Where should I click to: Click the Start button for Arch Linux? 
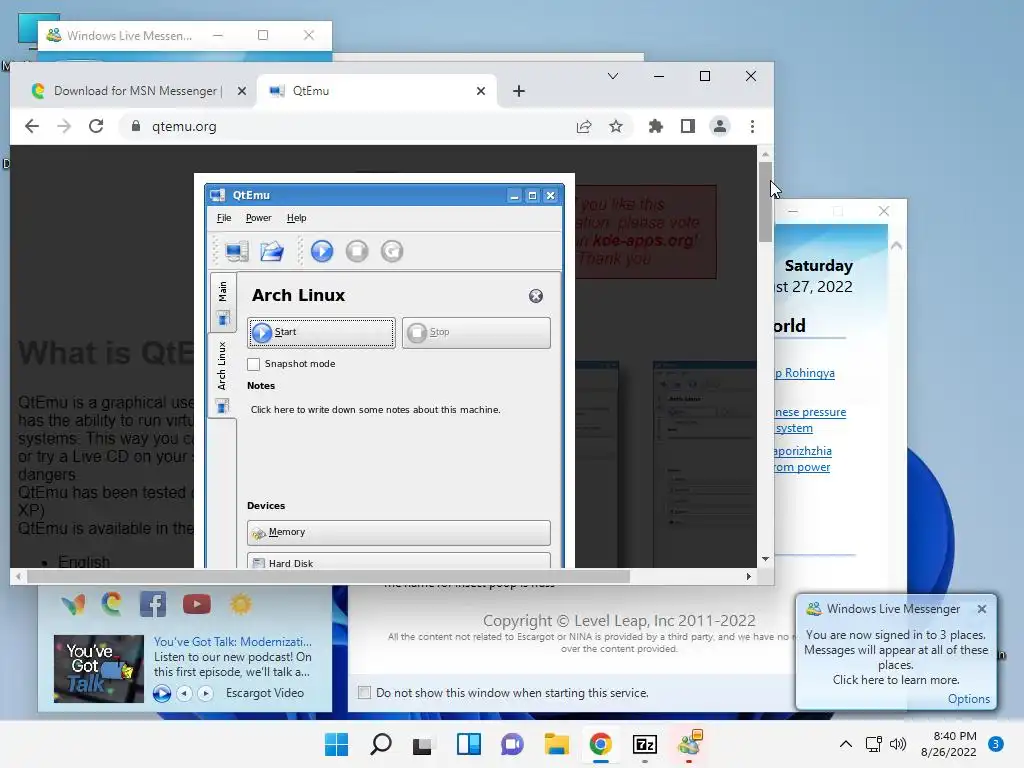tap(321, 332)
